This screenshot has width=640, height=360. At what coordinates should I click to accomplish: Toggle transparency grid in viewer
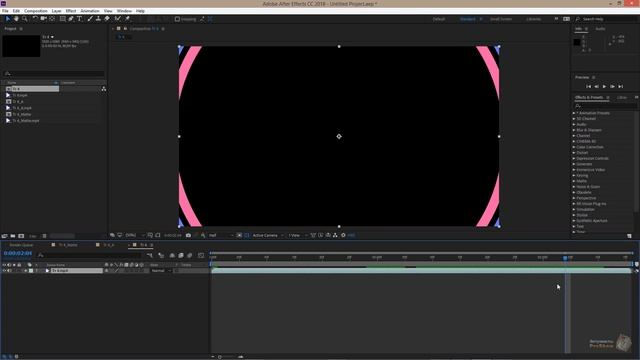(247, 236)
